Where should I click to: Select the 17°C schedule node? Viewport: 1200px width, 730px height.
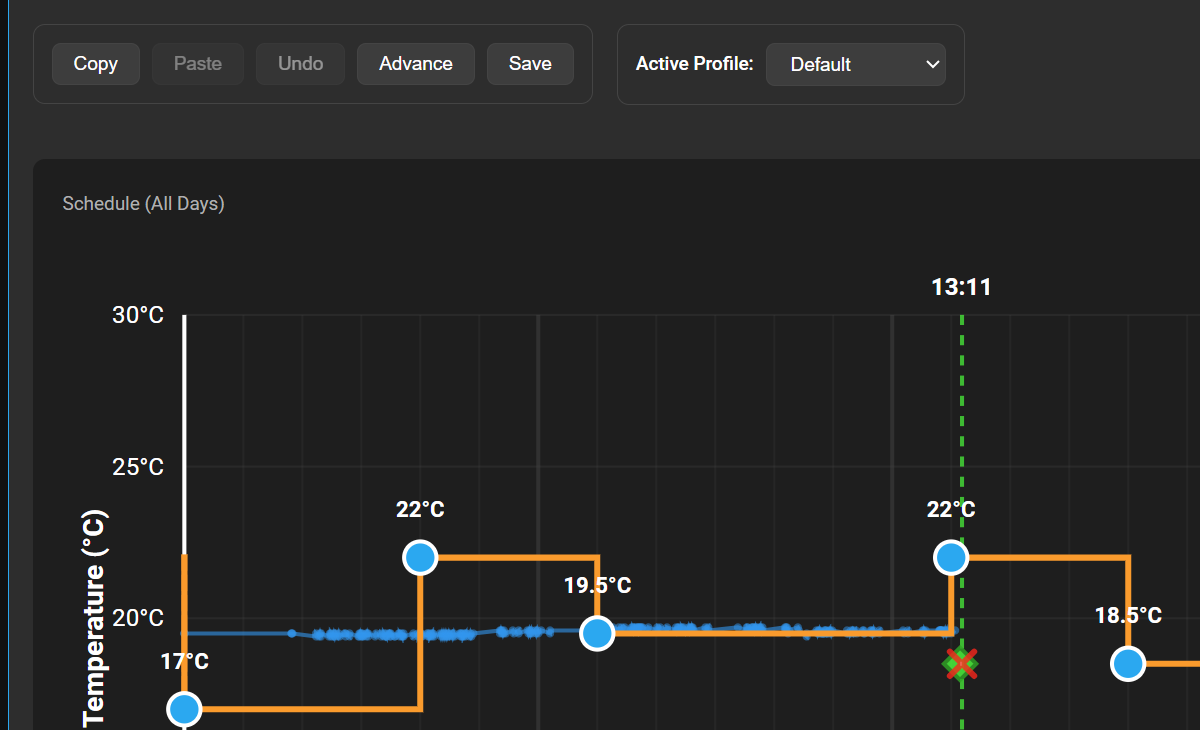point(185,710)
